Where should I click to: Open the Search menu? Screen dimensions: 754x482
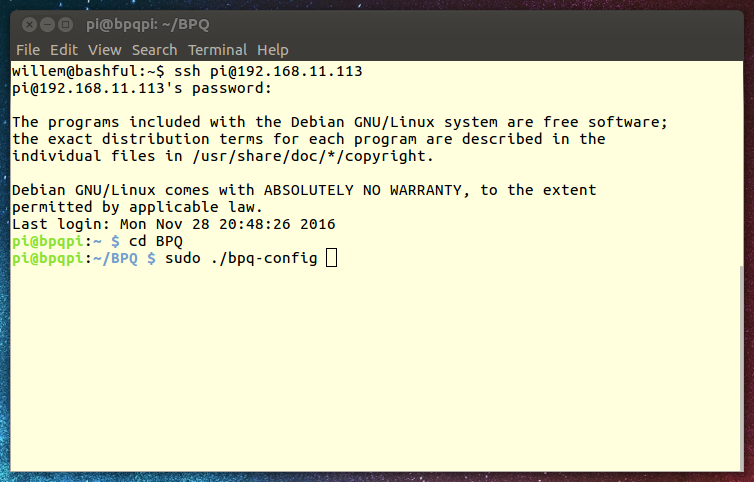154,50
